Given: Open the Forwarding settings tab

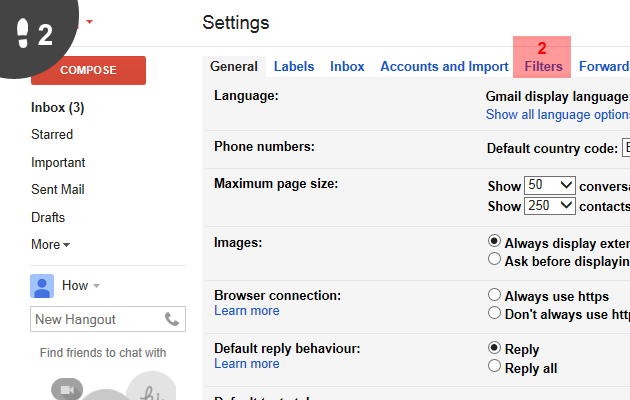Looking at the screenshot, I should point(604,66).
